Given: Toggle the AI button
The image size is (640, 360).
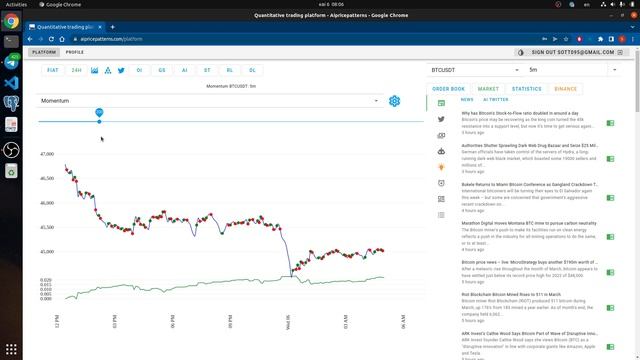Looking at the screenshot, I should coord(184,70).
